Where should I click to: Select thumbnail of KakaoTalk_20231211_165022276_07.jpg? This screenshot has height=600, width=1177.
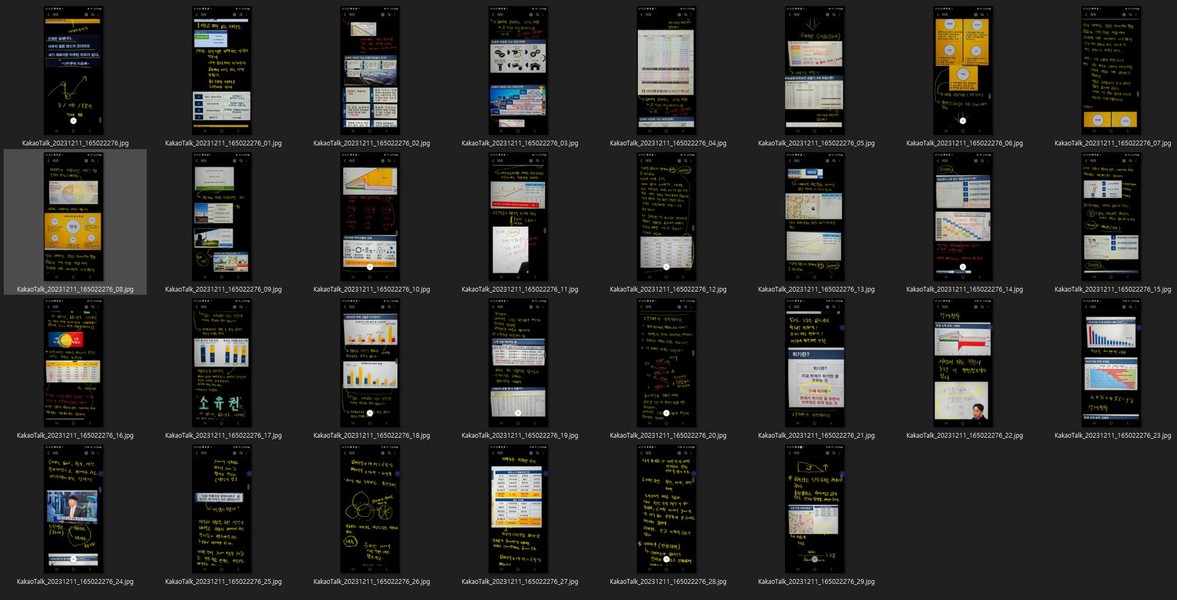(1111, 71)
